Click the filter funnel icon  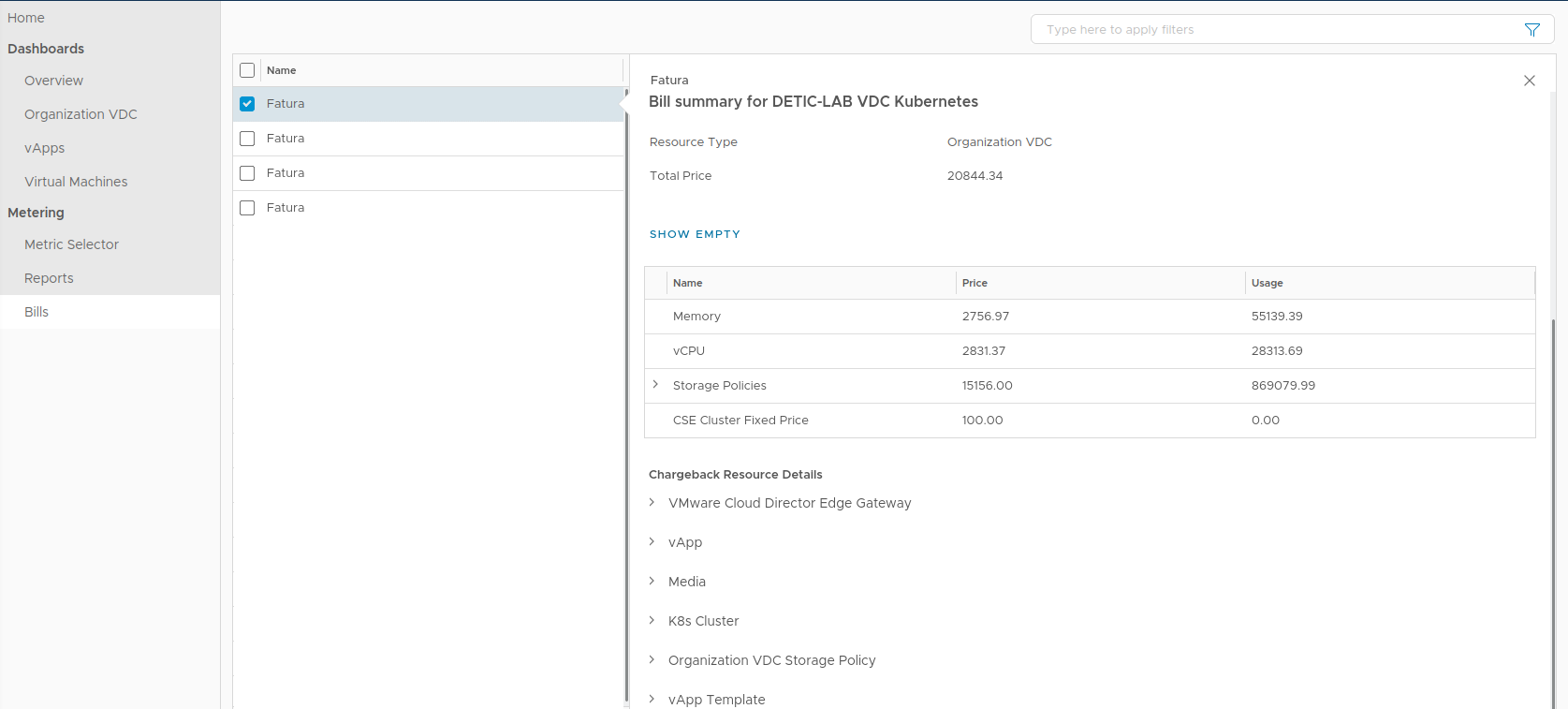(1531, 30)
